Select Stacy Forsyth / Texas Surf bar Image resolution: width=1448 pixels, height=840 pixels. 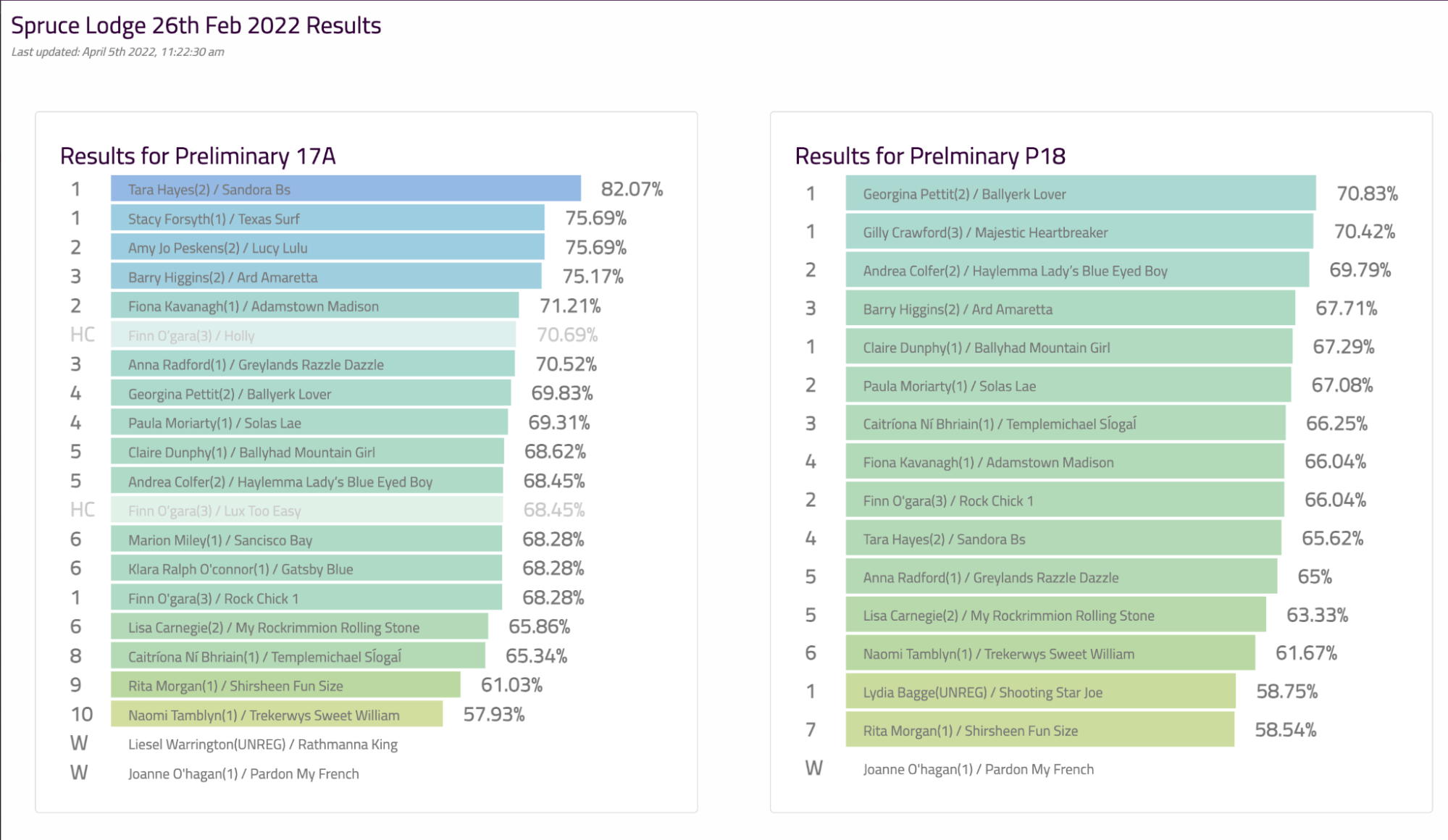click(327, 219)
